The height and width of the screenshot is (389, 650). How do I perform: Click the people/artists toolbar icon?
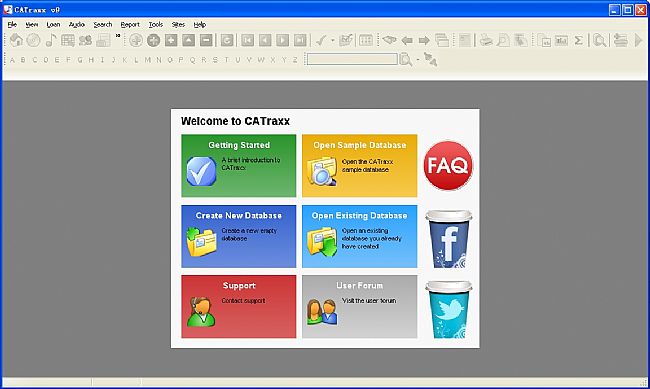pos(85,40)
